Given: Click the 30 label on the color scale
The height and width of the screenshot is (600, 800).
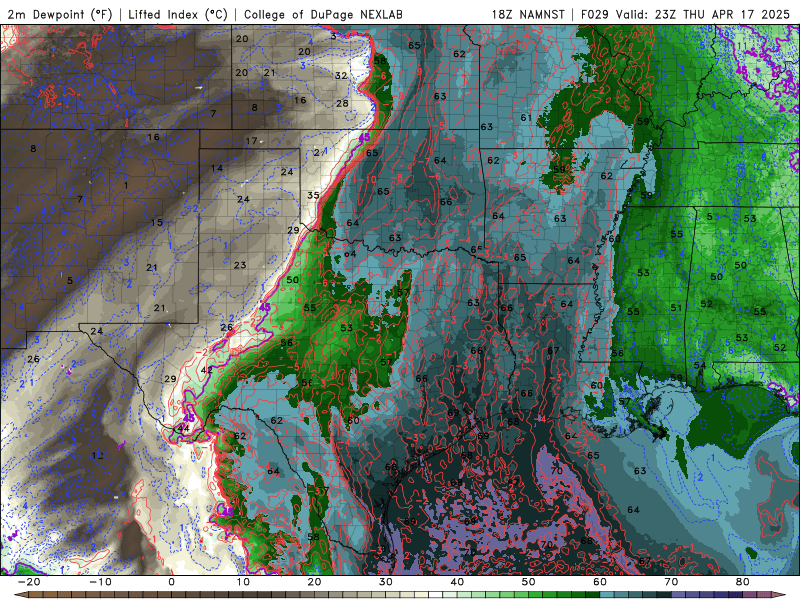Looking at the screenshot, I should click(386, 582).
